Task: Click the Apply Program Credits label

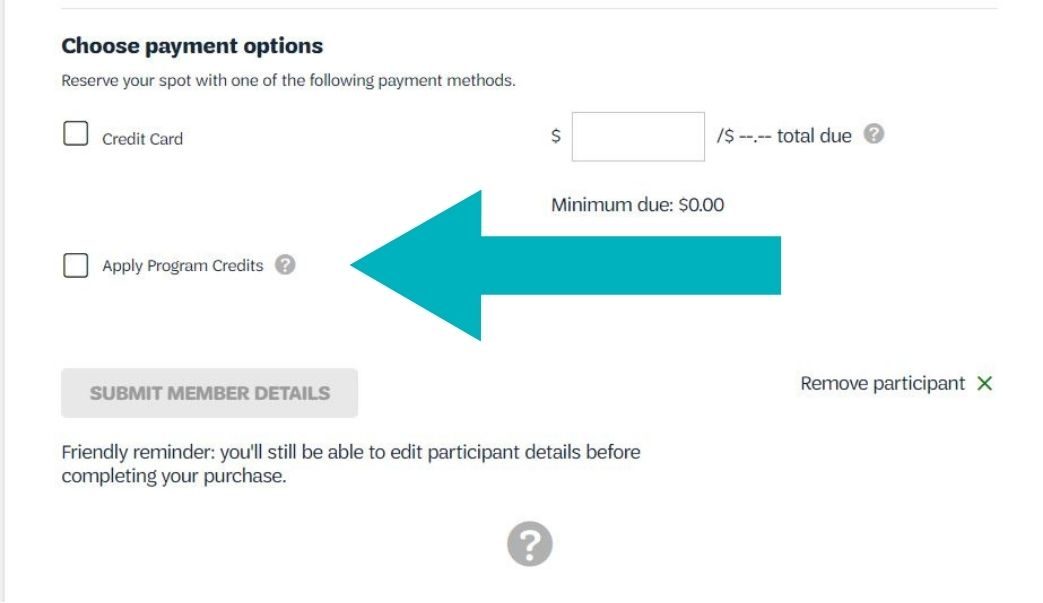Action: tap(183, 265)
